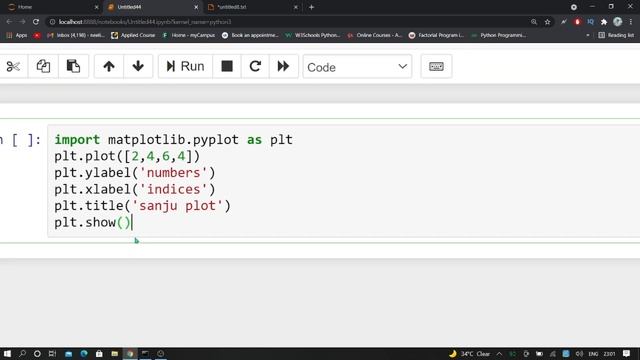This screenshot has height=360, width=640.
Task: Open the Windows notification center
Action: pyautogui.click(x=627, y=354)
